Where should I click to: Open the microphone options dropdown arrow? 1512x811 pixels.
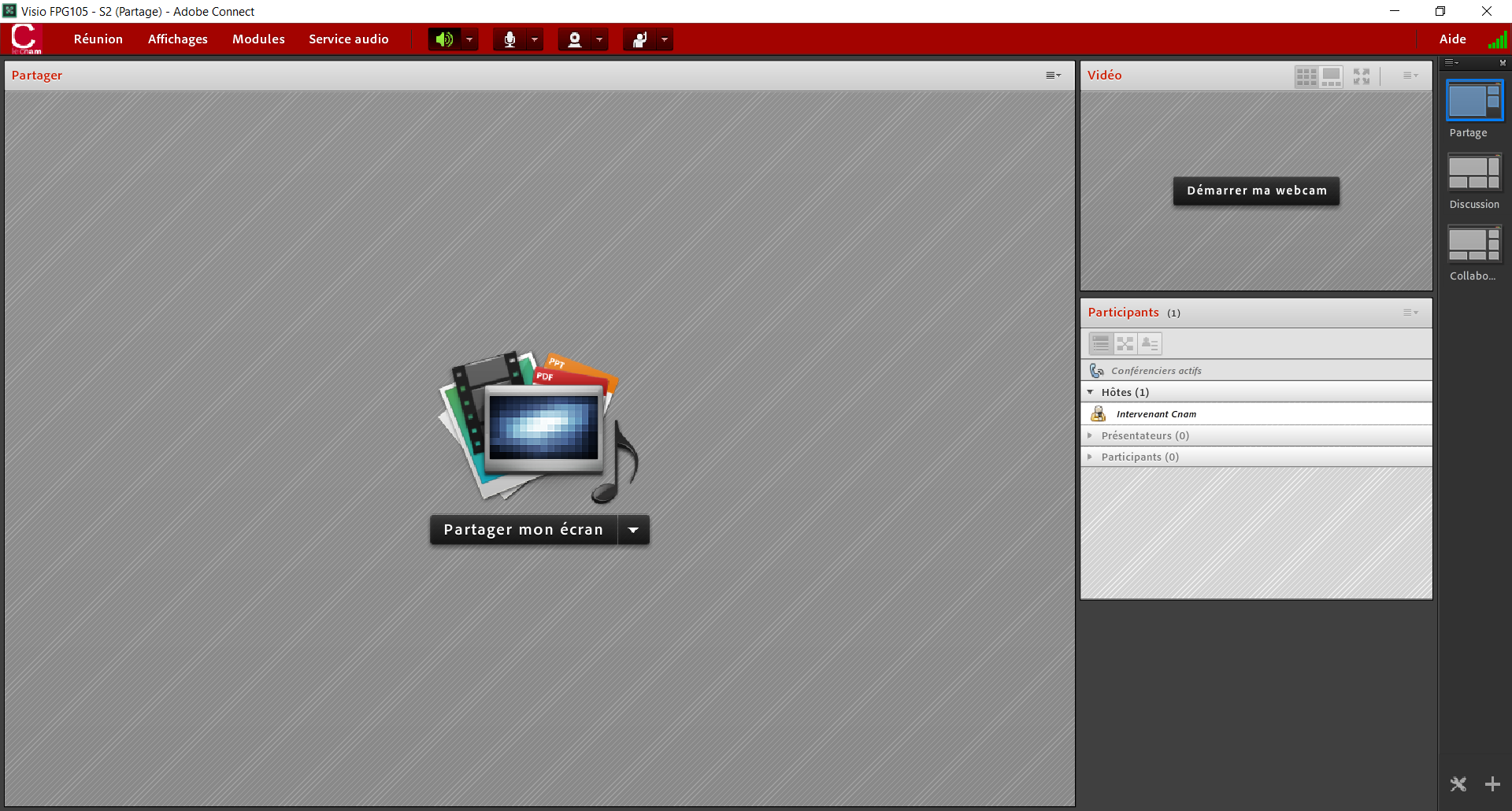(x=535, y=39)
